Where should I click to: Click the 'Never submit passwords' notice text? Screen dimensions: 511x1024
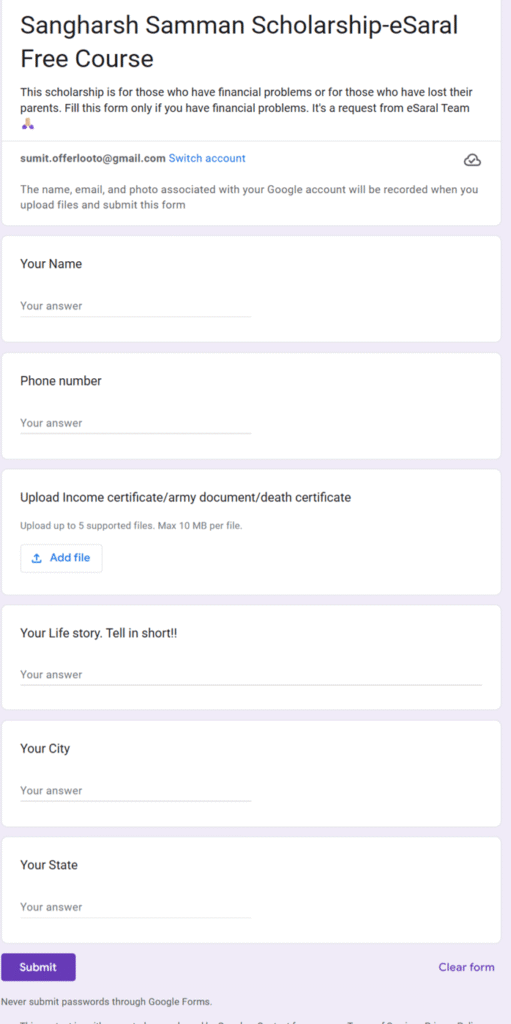[107, 1002]
